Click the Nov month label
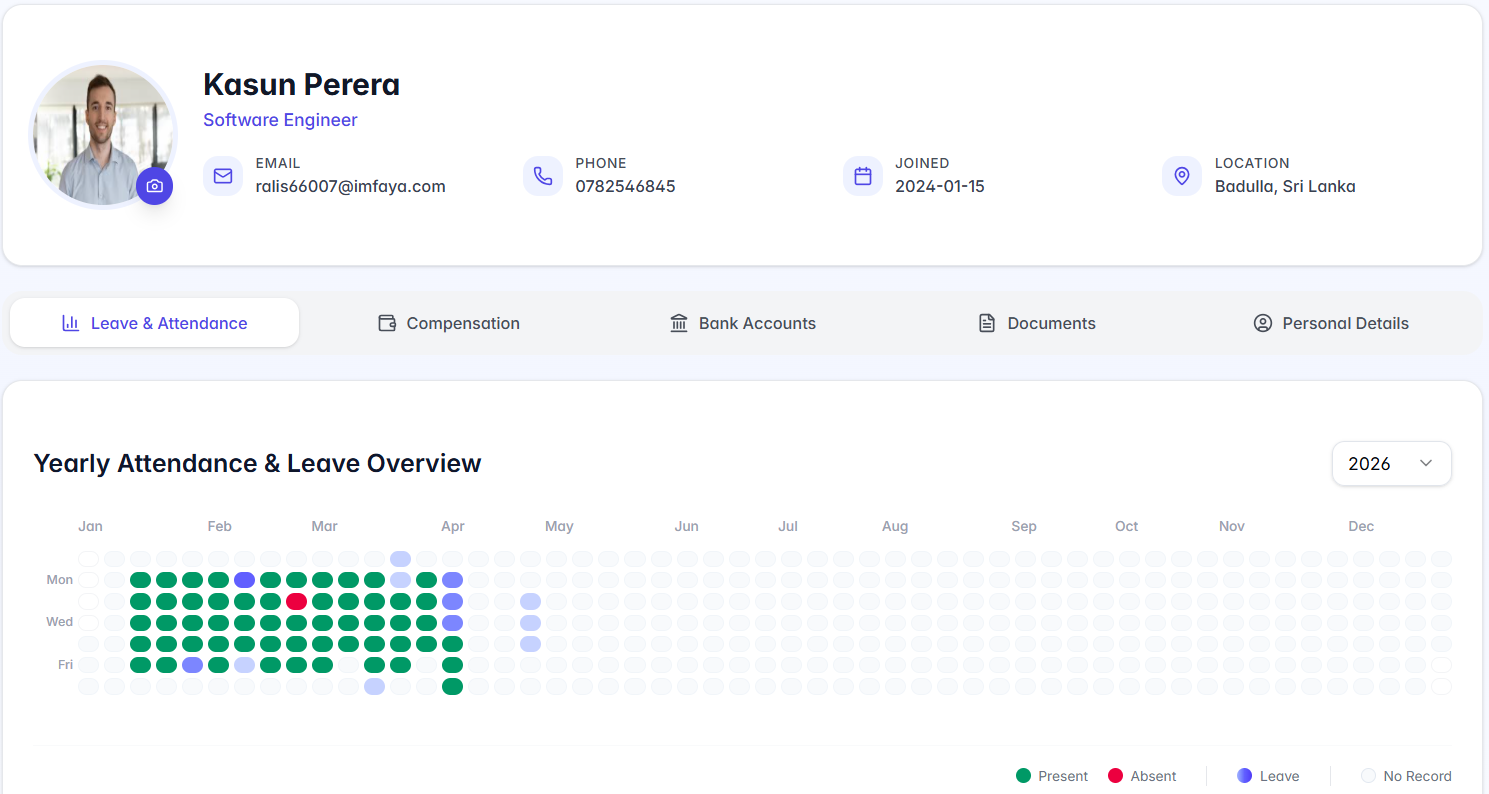Viewport: 1489px width, 794px height. click(x=1232, y=526)
